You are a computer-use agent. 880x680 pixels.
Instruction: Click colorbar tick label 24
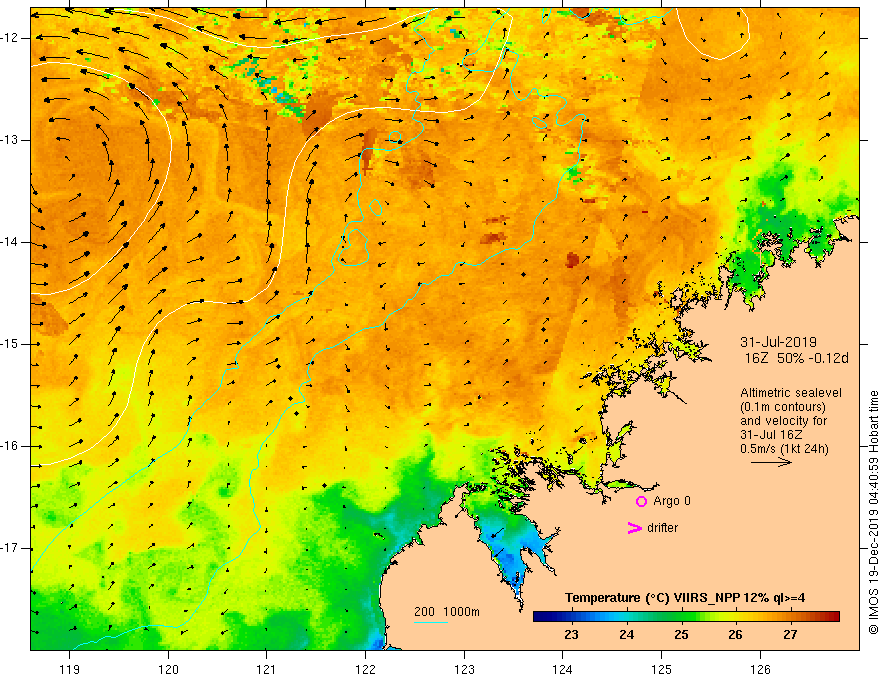[x=626, y=635]
